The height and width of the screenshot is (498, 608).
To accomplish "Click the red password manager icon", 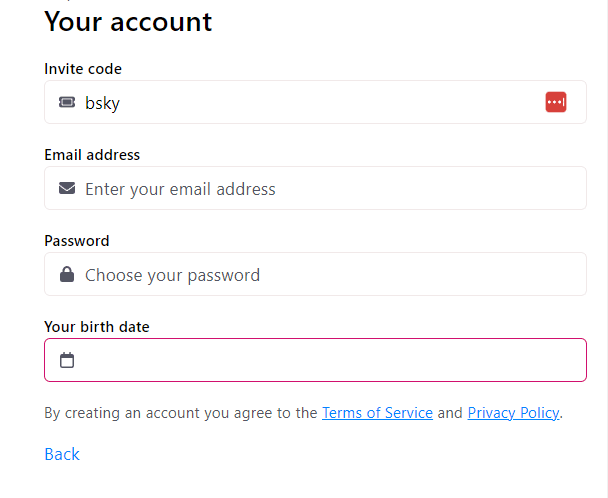I will pyautogui.click(x=556, y=102).
